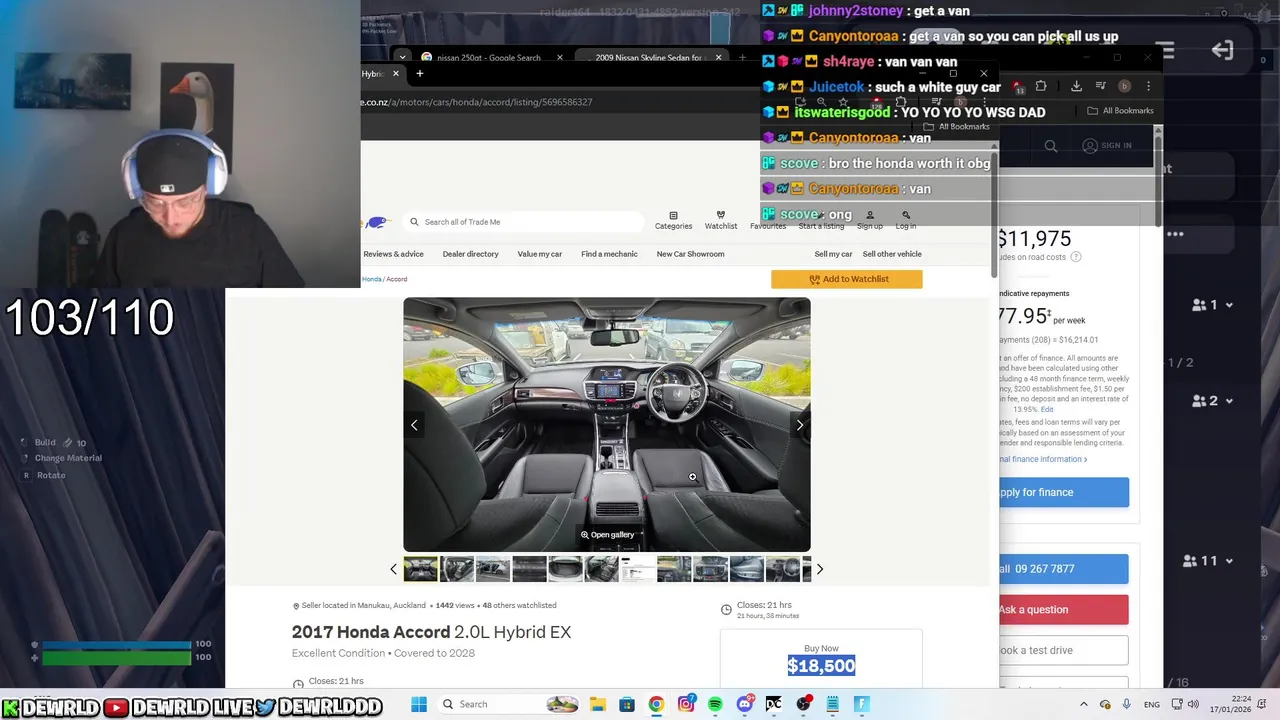The width and height of the screenshot is (1280, 720).
Task: Move thumbnail strip left
Action: tap(393, 569)
